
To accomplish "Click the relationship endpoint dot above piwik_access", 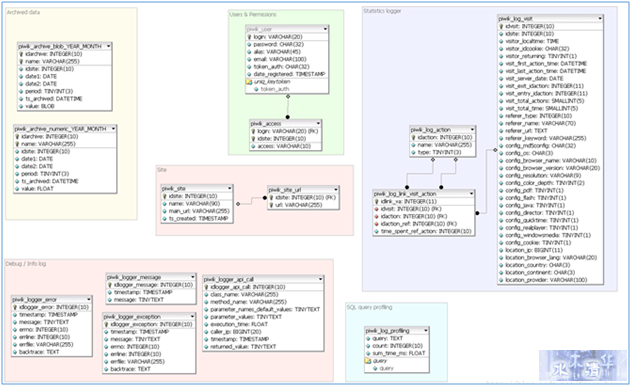I will (287, 117).
